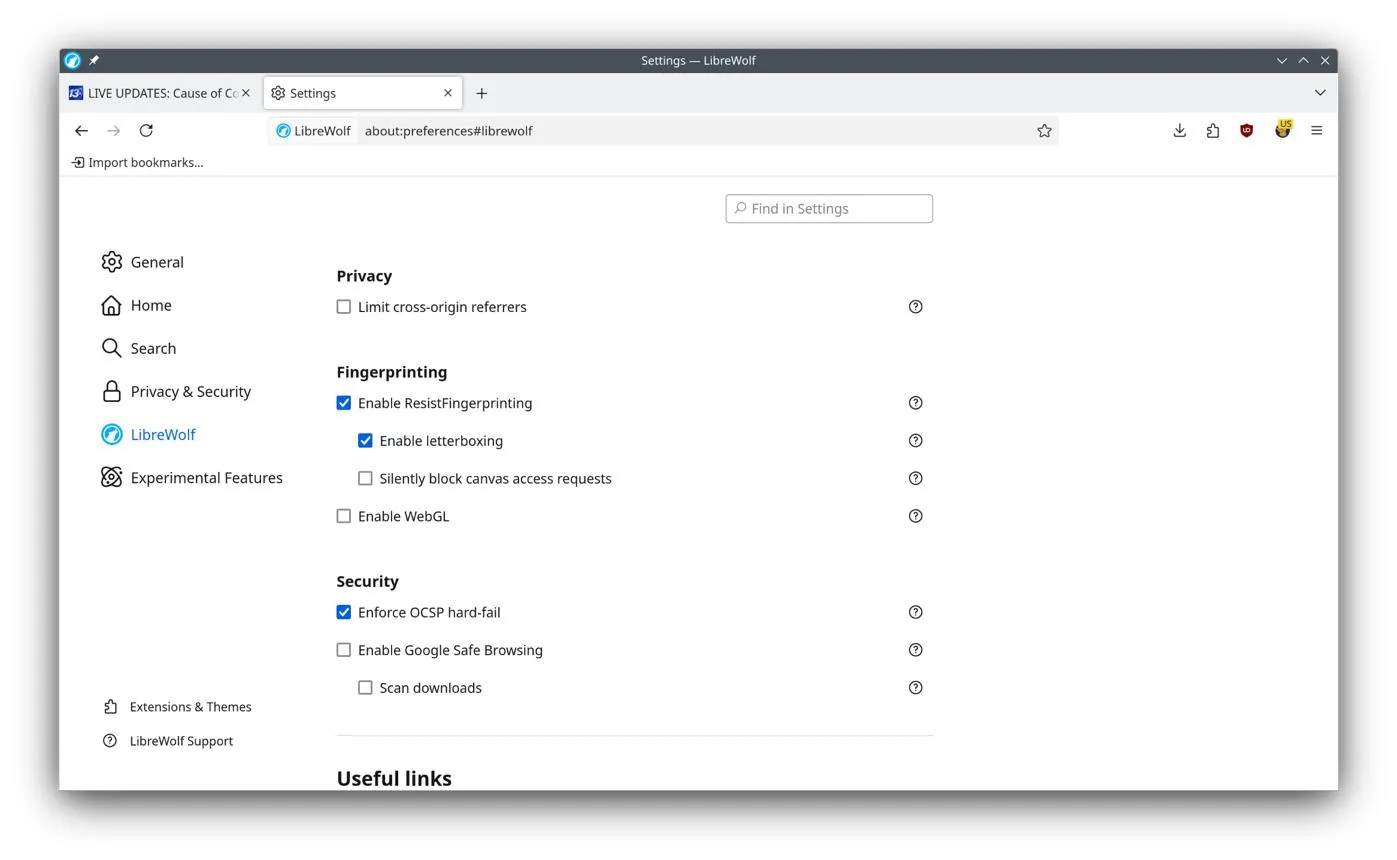Open the hamburger application menu
Image resolution: width=1397 pixels, height=860 pixels.
tap(1317, 131)
